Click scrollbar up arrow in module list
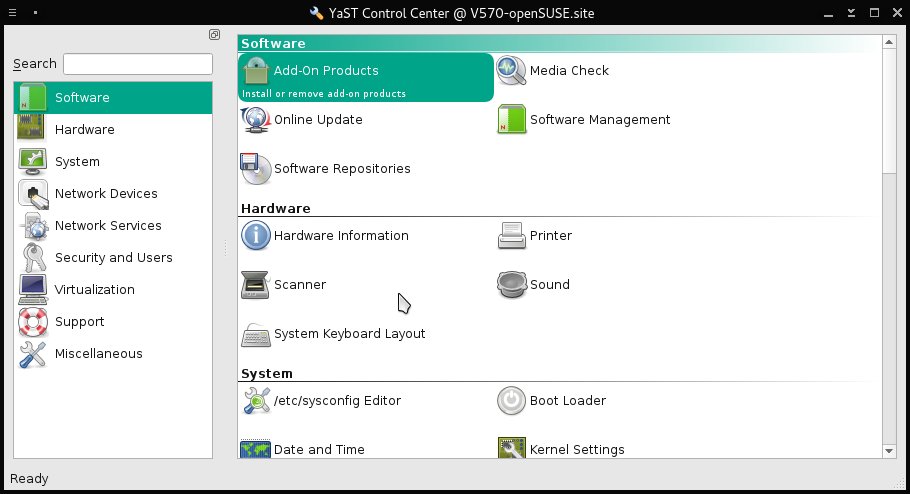910x494 pixels. [889, 42]
